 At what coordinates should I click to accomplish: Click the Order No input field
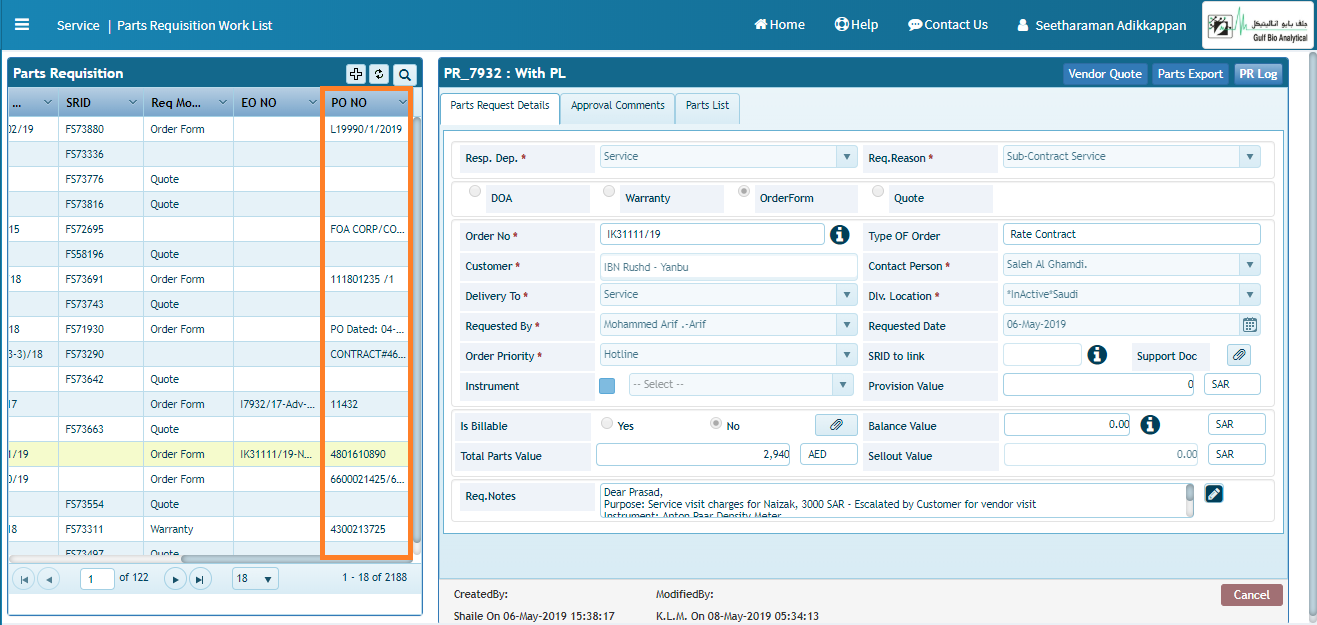pos(712,234)
